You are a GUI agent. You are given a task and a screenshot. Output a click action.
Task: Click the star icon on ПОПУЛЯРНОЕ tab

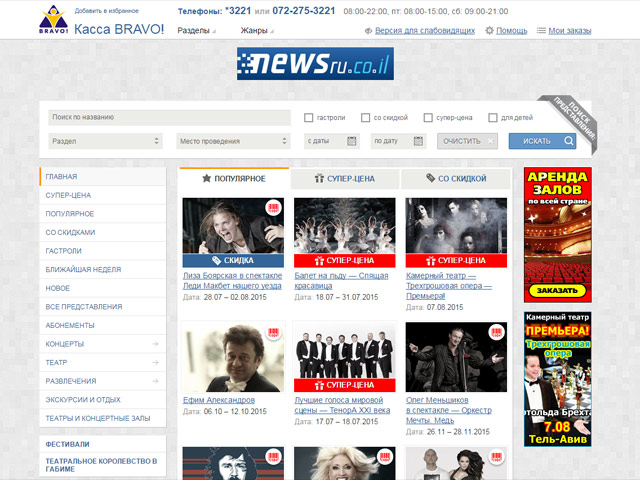207,178
